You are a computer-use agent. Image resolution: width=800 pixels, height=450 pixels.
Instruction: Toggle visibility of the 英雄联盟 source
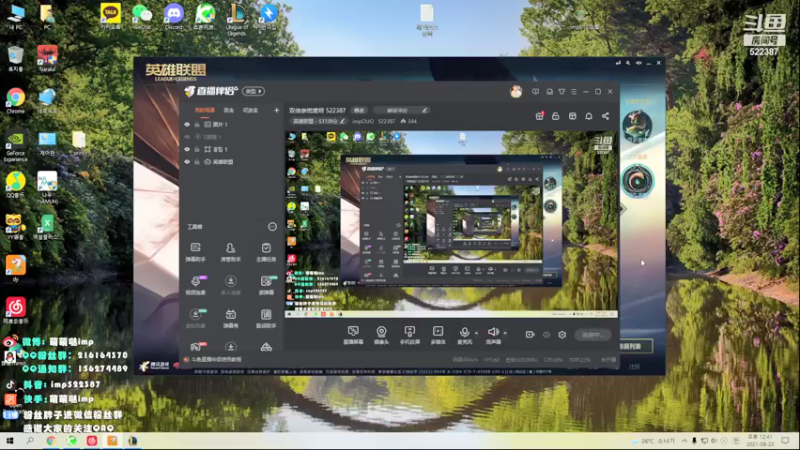pos(187,162)
